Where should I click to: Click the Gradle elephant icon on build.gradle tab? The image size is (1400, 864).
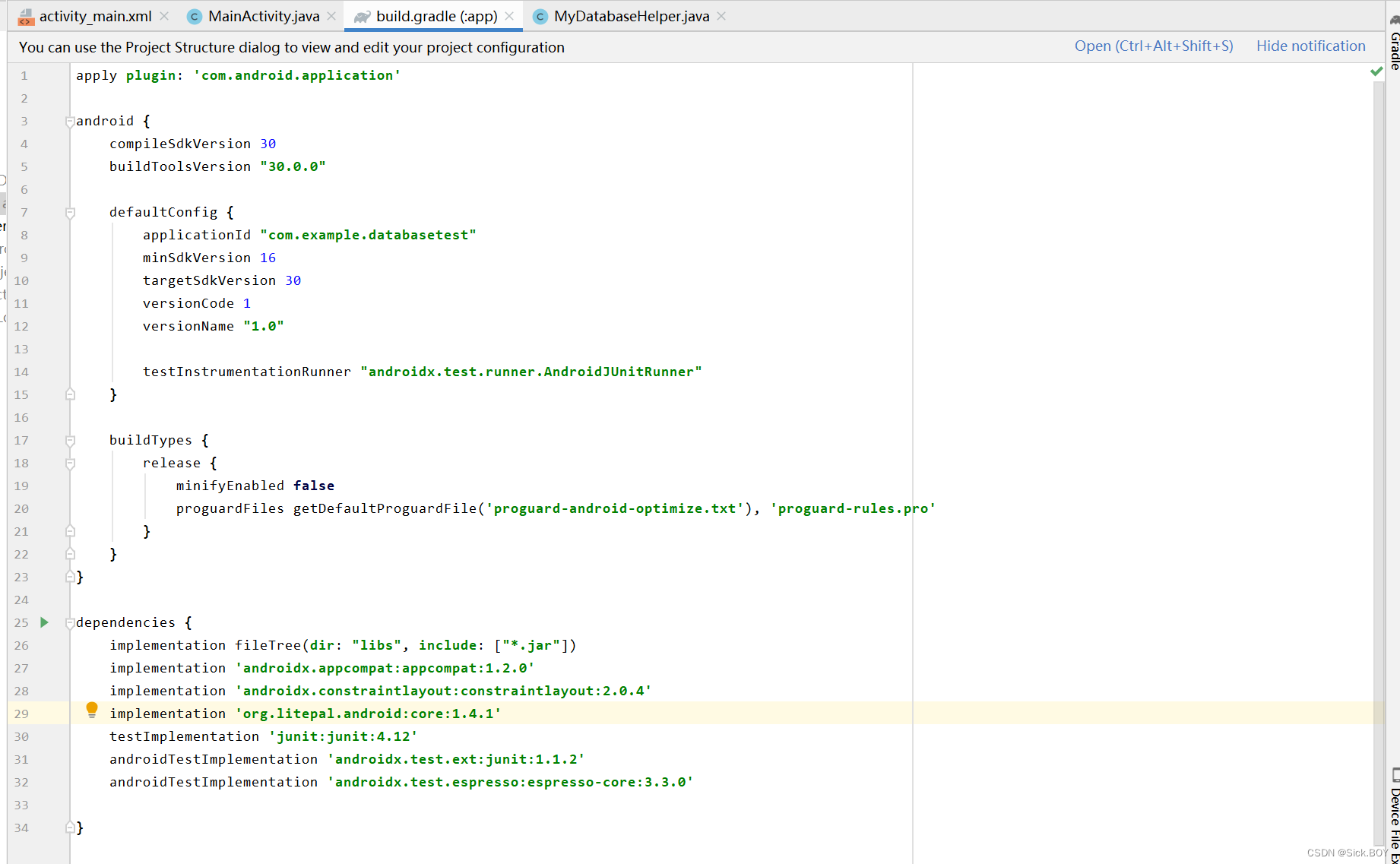[x=362, y=17]
